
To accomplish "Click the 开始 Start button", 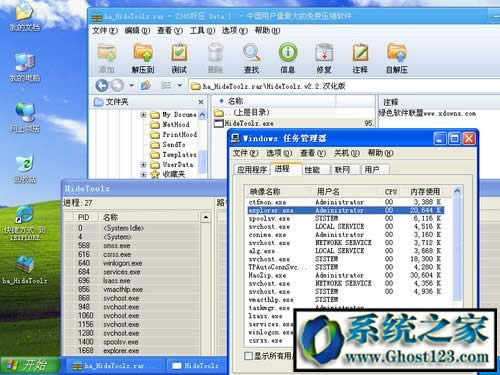I will click(30, 365).
